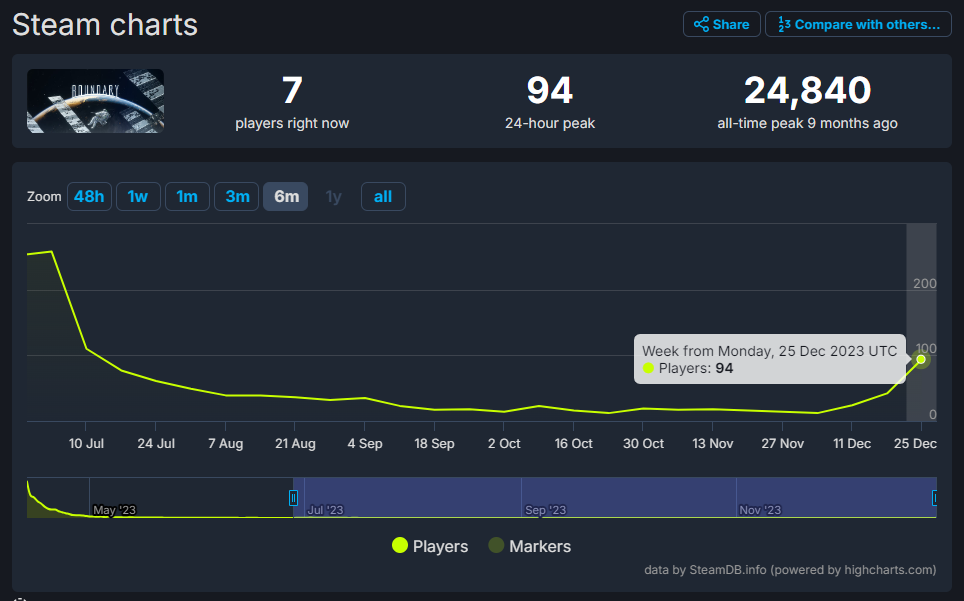Open Compare with others dialog
964x601 pixels.
point(858,25)
